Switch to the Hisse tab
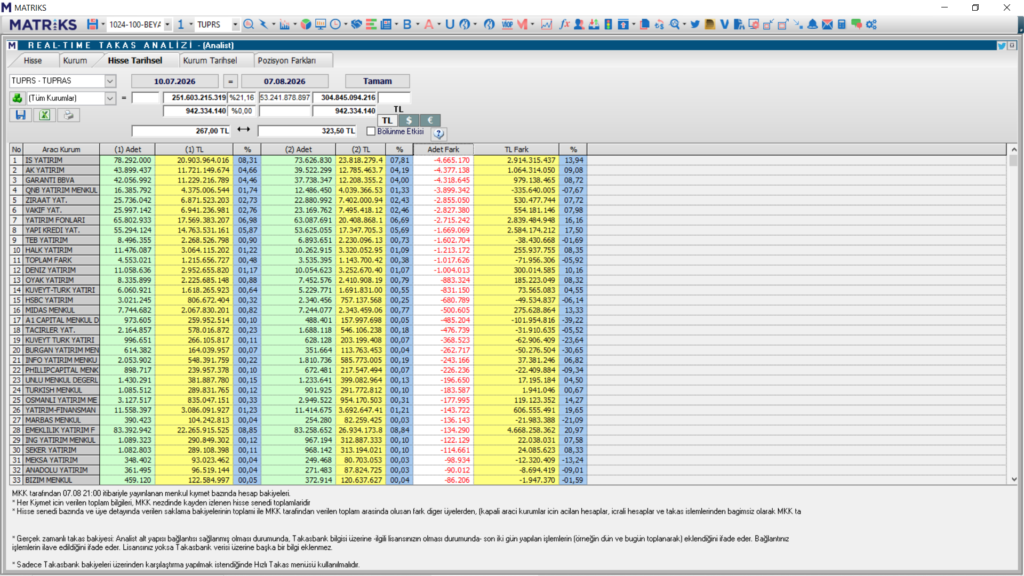 33,61
